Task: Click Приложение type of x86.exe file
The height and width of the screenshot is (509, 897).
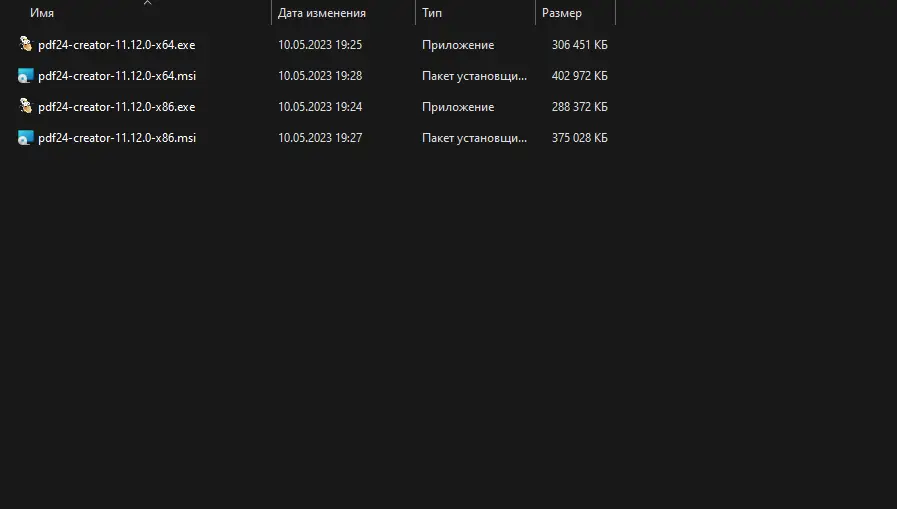Action: (458, 107)
